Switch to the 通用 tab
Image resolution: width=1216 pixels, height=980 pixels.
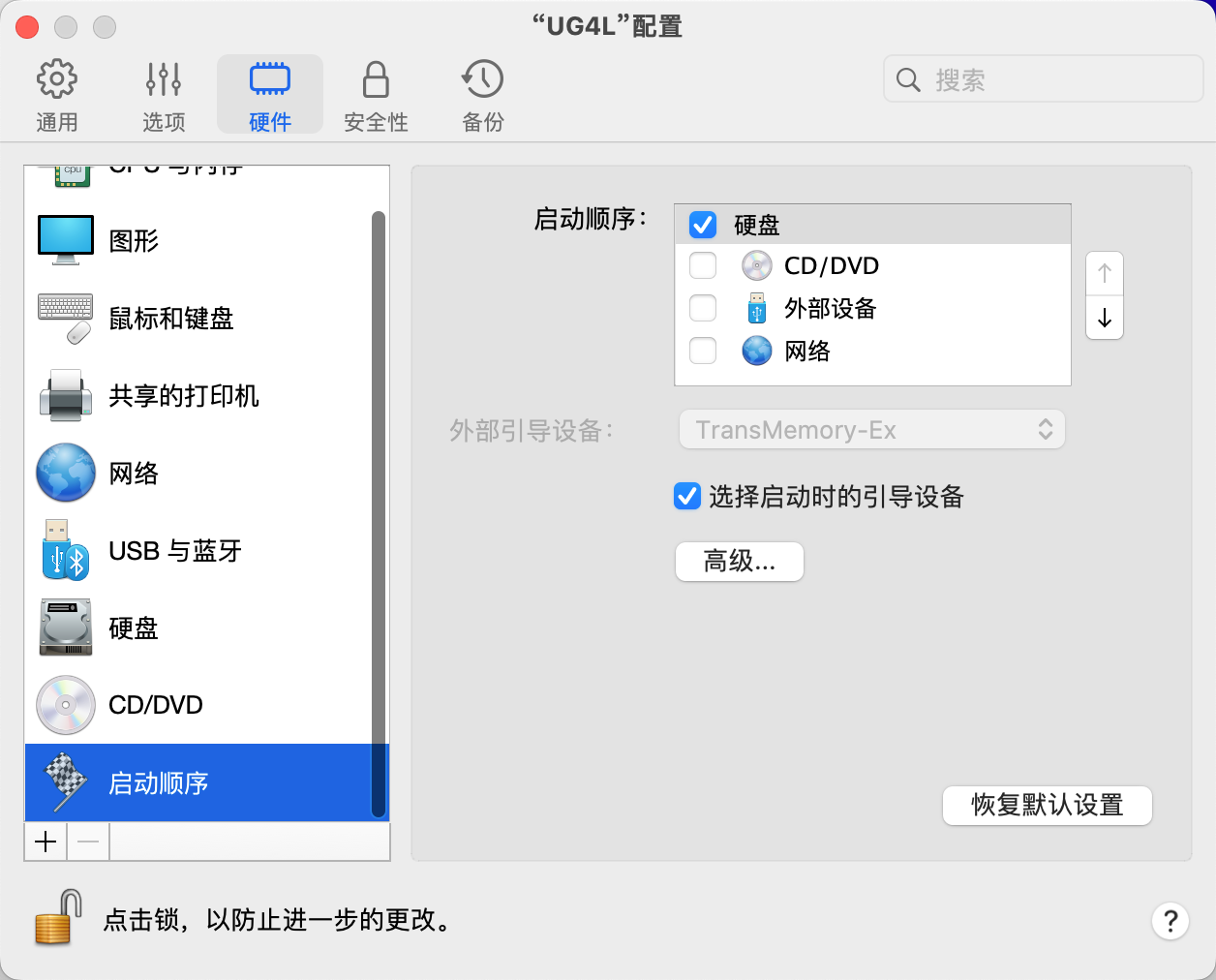pos(57,95)
